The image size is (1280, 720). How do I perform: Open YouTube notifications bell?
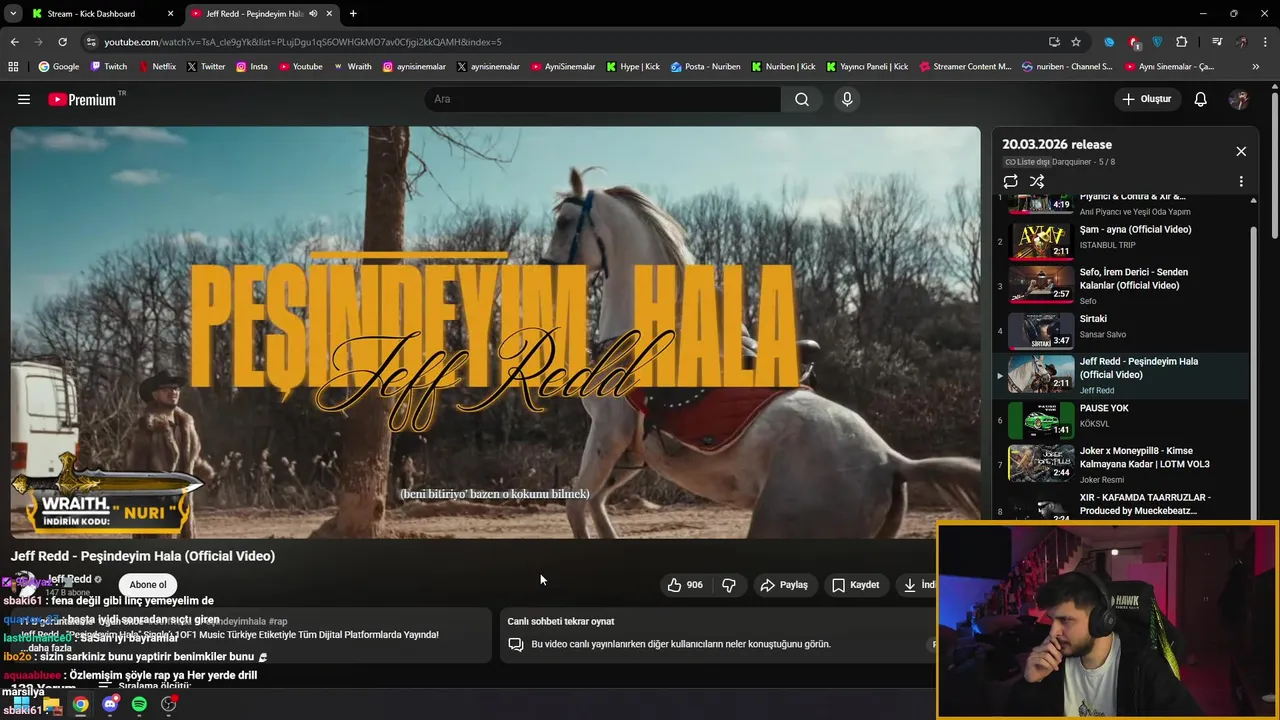1200,99
